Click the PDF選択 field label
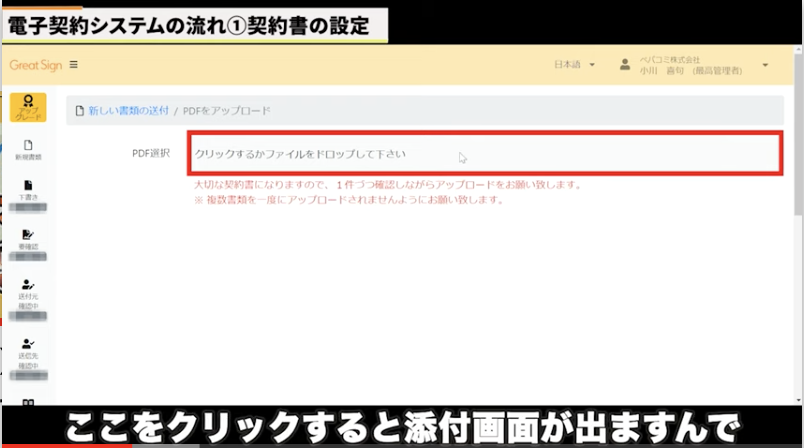The height and width of the screenshot is (448, 804). [152, 154]
